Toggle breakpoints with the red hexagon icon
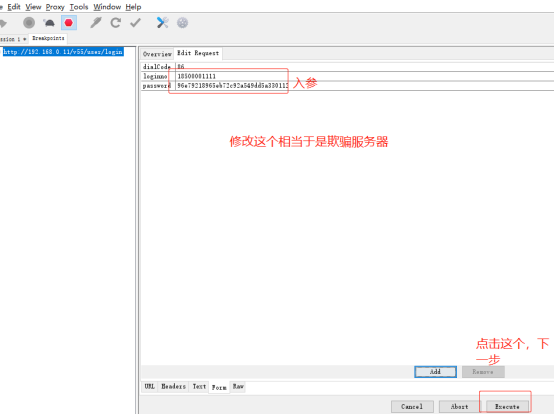Image resolution: width=554 pixels, height=415 pixels. coord(69,23)
